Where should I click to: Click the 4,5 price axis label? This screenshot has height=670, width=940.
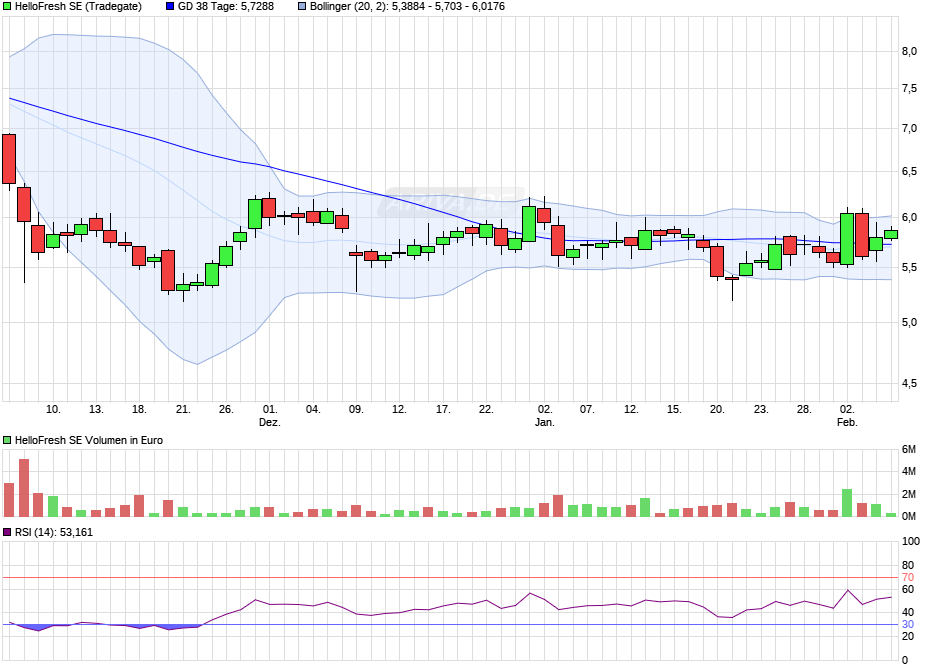[909, 384]
